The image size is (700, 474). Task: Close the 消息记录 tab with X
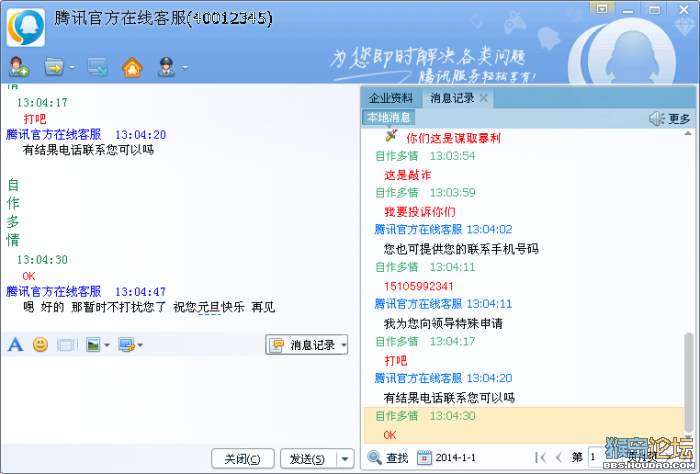click(x=483, y=98)
